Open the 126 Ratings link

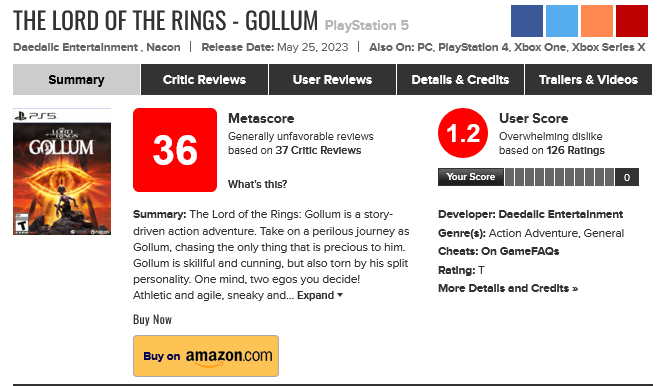point(575,151)
